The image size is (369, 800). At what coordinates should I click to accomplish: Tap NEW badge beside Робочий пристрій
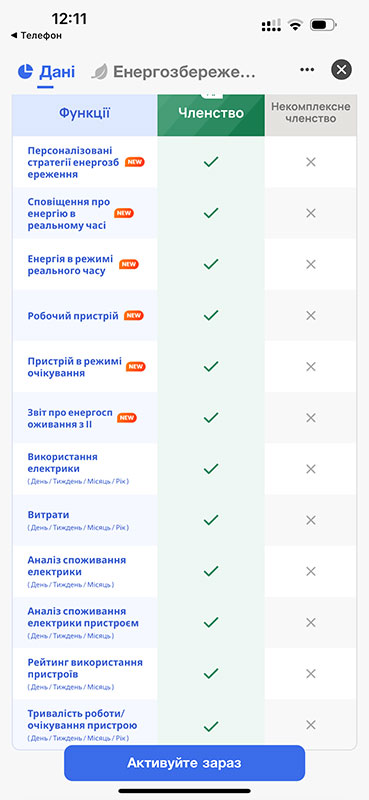click(x=134, y=316)
